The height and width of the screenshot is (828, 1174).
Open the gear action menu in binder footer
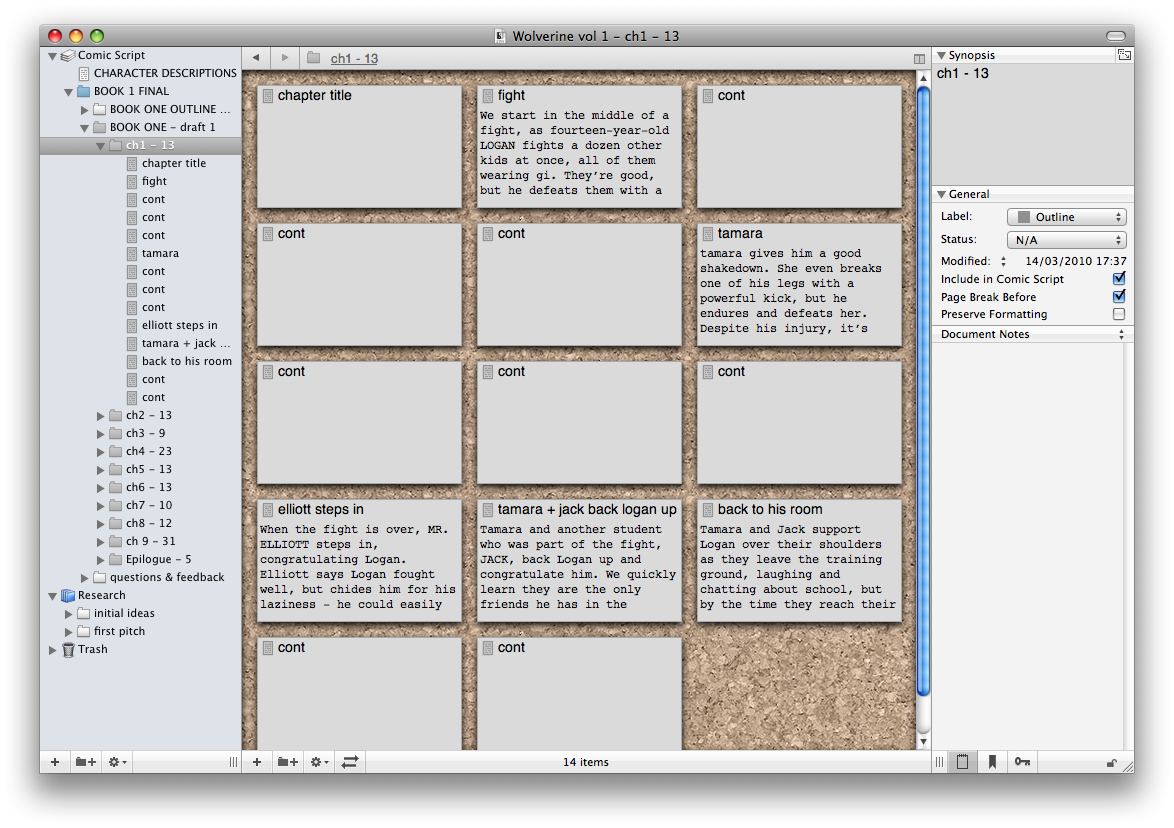(x=117, y=762)
